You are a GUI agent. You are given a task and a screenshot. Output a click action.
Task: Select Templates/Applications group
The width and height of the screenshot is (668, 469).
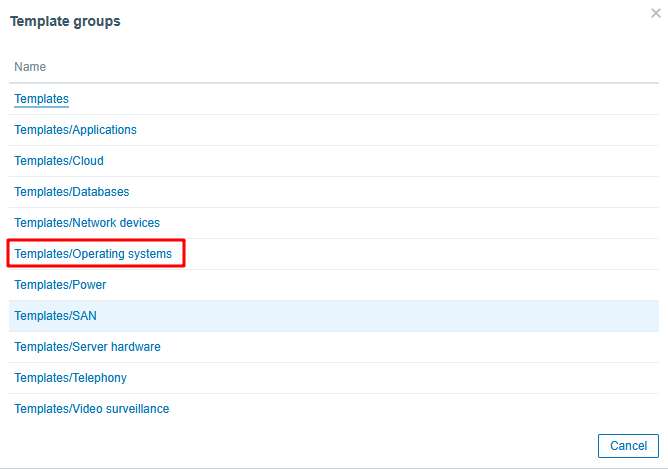(x=75, y=130)
